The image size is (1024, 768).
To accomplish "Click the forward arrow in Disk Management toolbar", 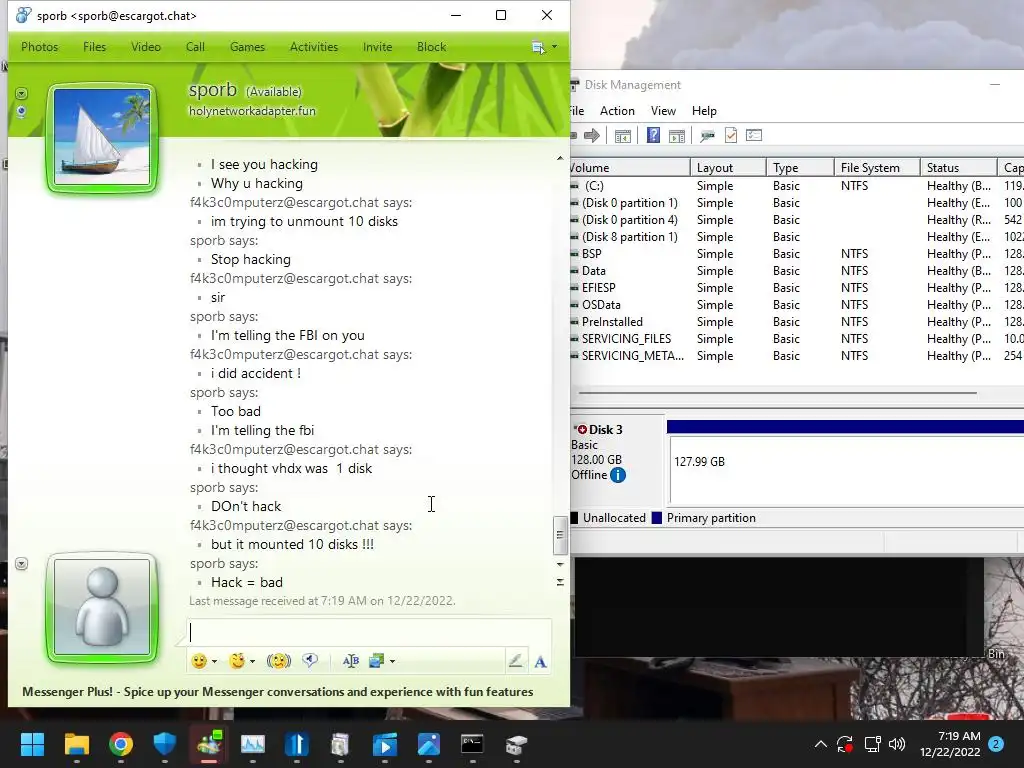I will point(592,135).
